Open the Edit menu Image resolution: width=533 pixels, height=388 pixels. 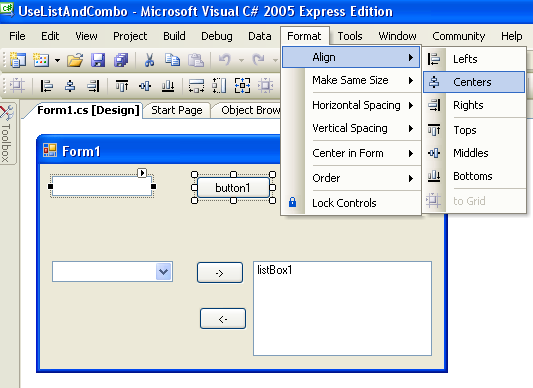tap(50, 36)
